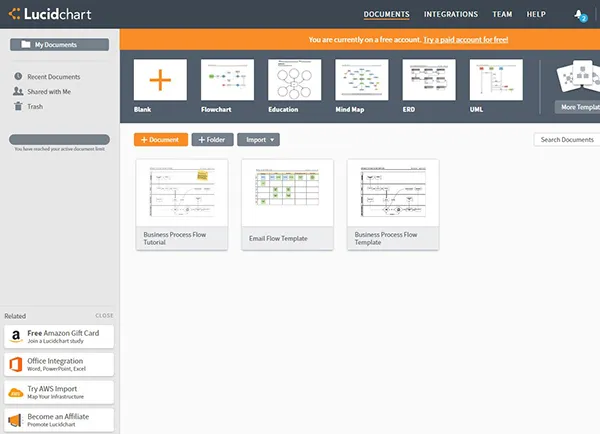Click the Flowchart template label
The height and width of the screenshot is (434, 600).
point(216,109)
